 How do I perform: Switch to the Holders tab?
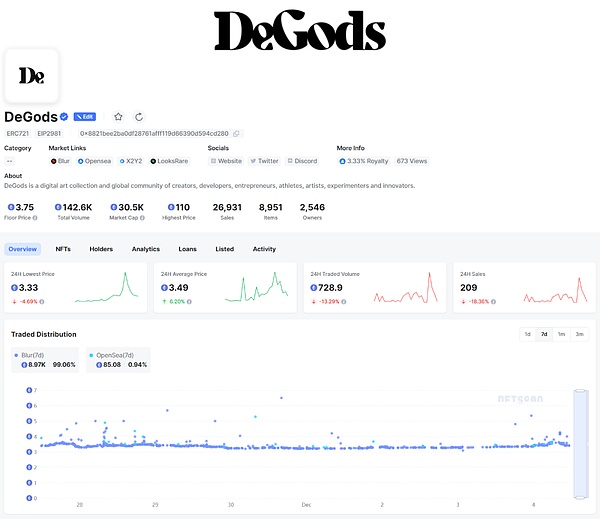click(x=101, y=249)
